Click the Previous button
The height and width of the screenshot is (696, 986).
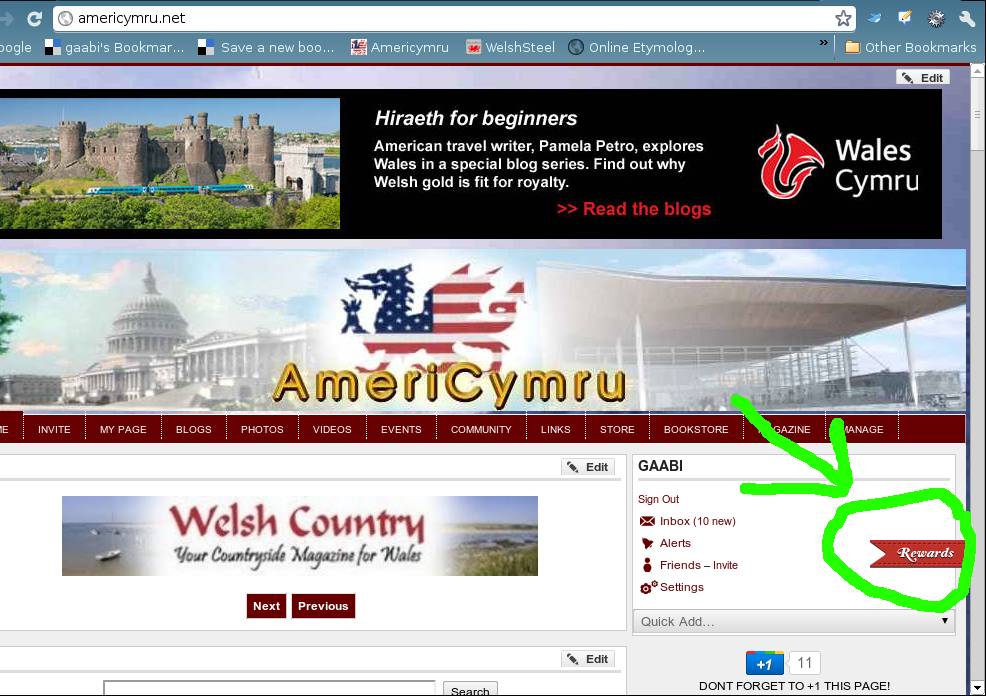[323, 606]
